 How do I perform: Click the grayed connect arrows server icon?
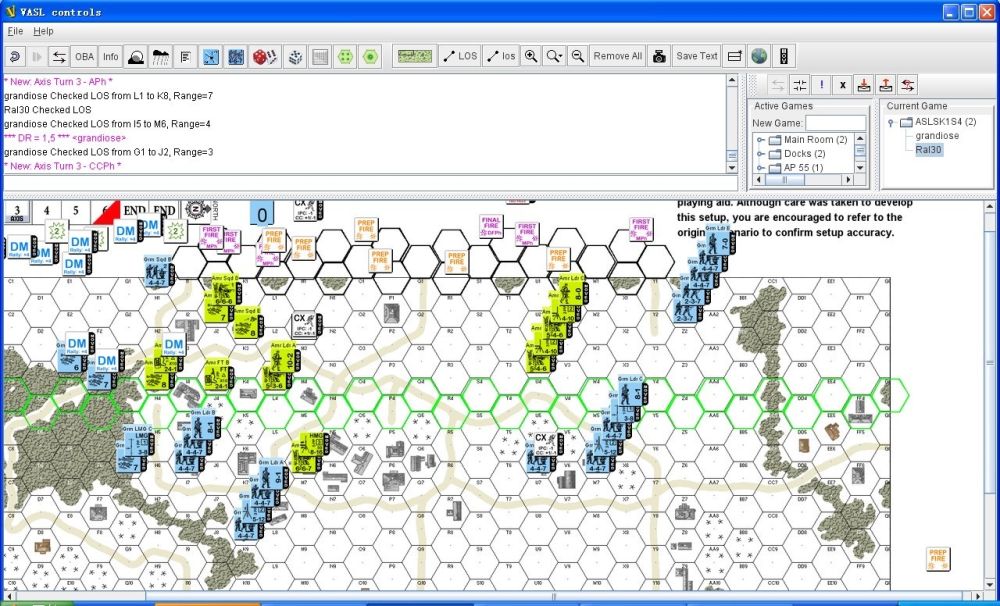777,85
